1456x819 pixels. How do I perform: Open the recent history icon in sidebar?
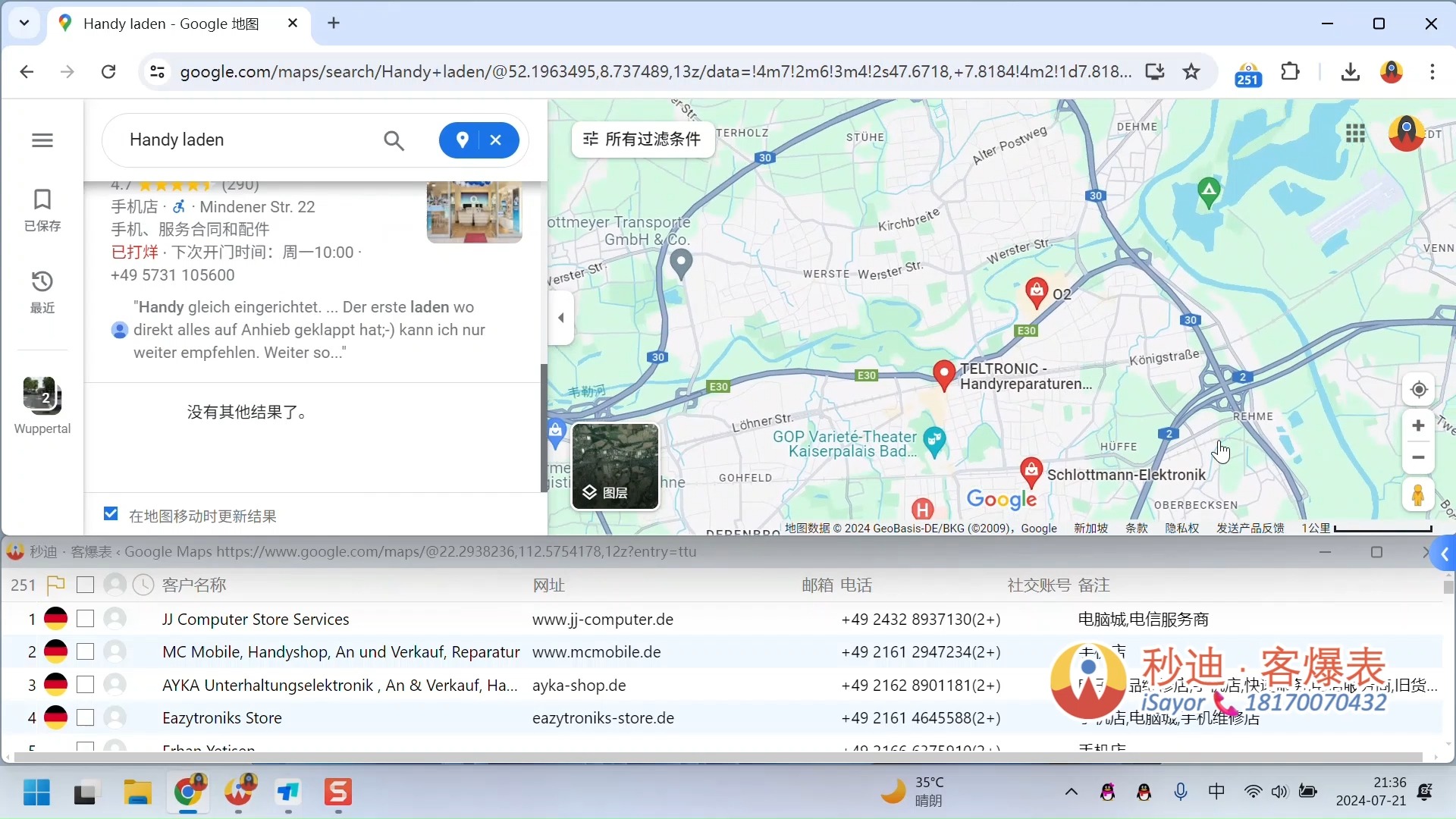click(x=42, y=292)
